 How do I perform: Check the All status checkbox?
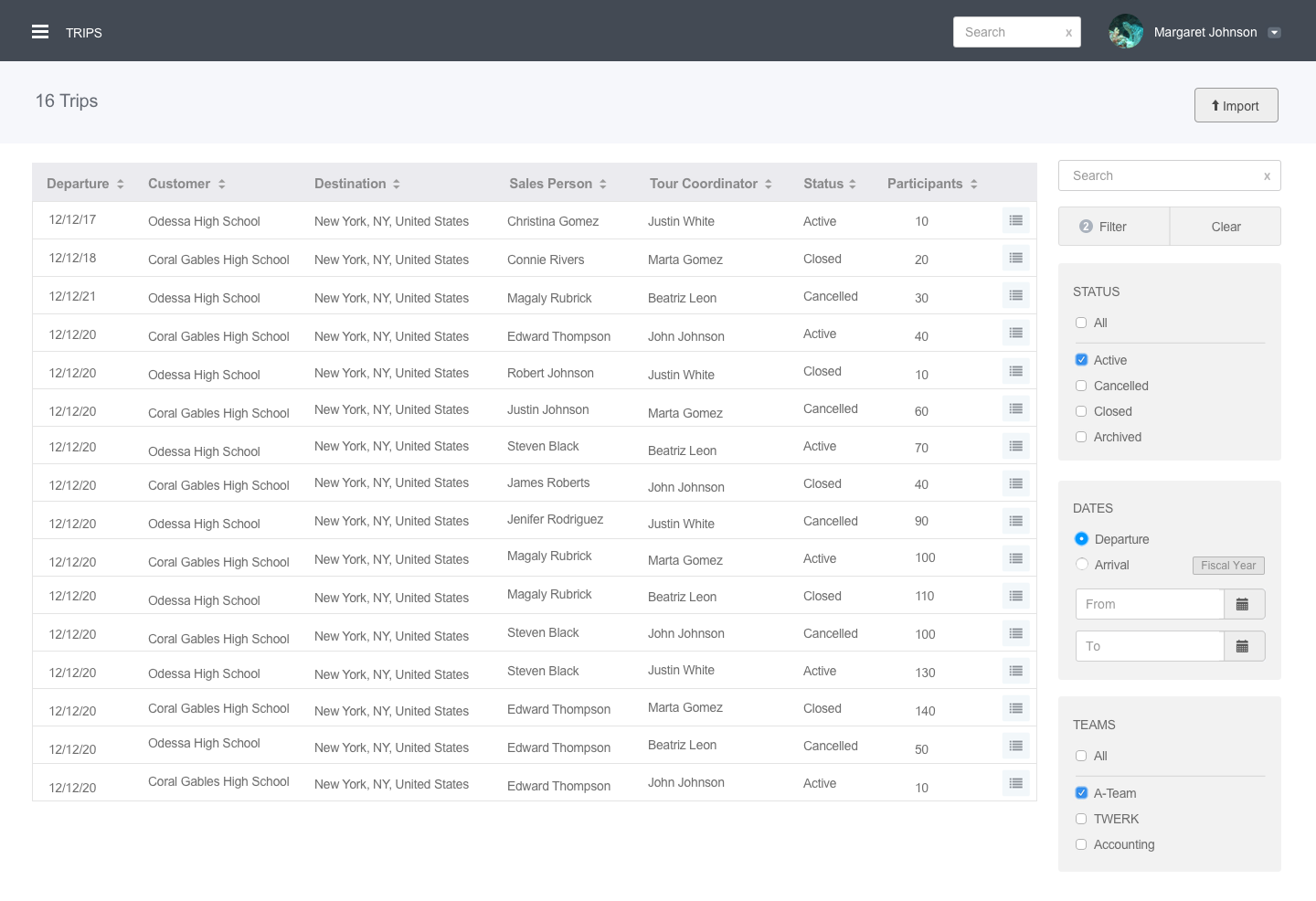point(1081,323)
